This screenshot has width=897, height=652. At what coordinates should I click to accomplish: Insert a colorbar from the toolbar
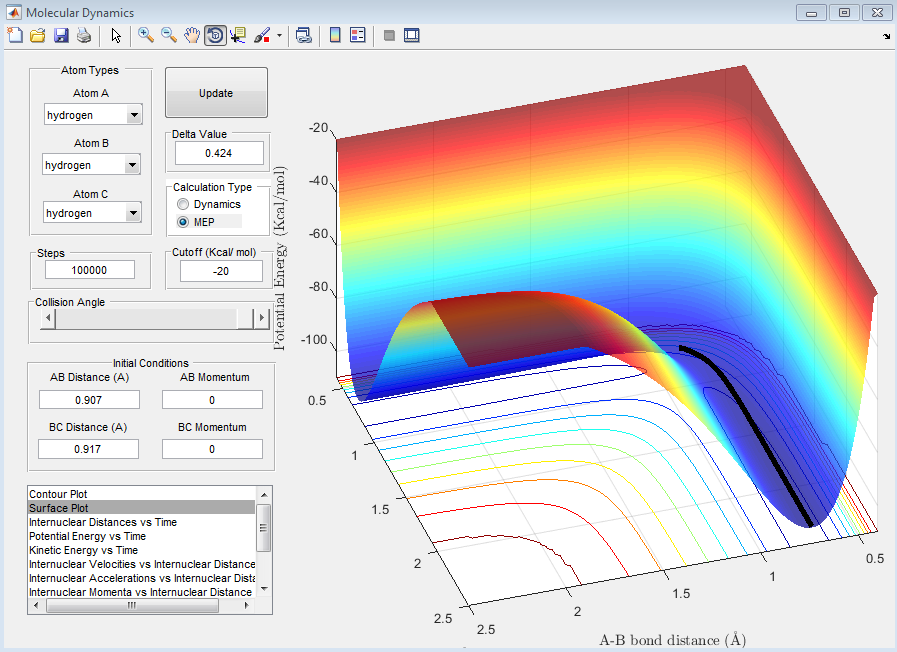(x=335, y=36)
